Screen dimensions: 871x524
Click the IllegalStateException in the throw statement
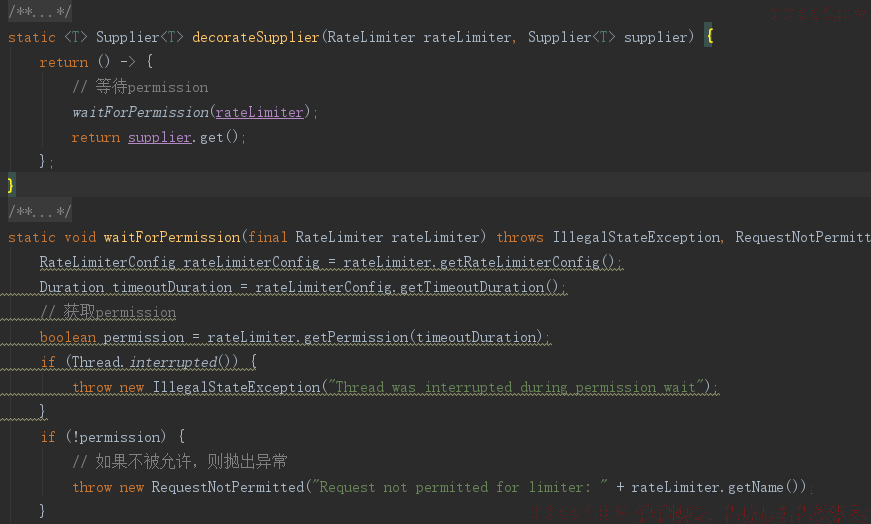point(237,387)
